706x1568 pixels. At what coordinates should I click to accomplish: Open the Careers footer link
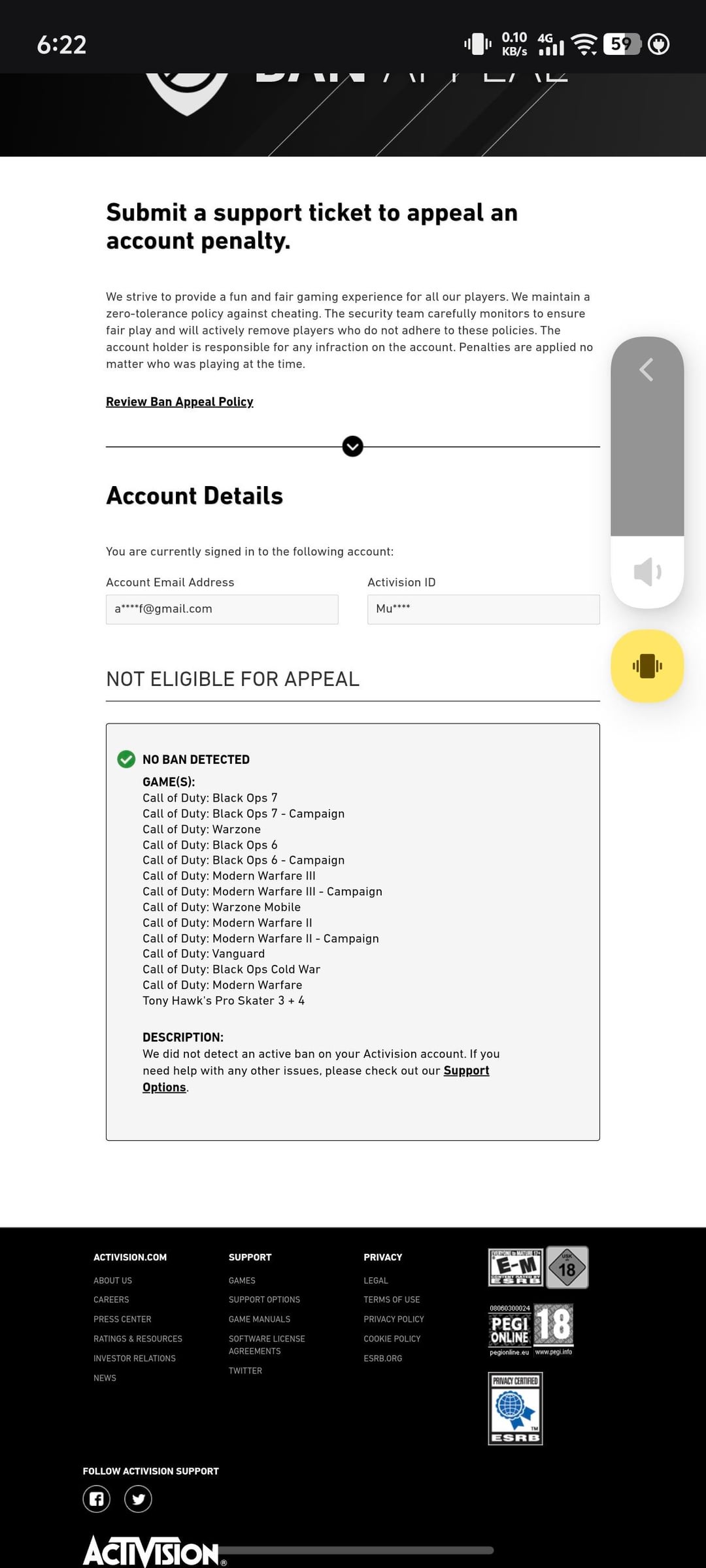tap(111, 1299)
